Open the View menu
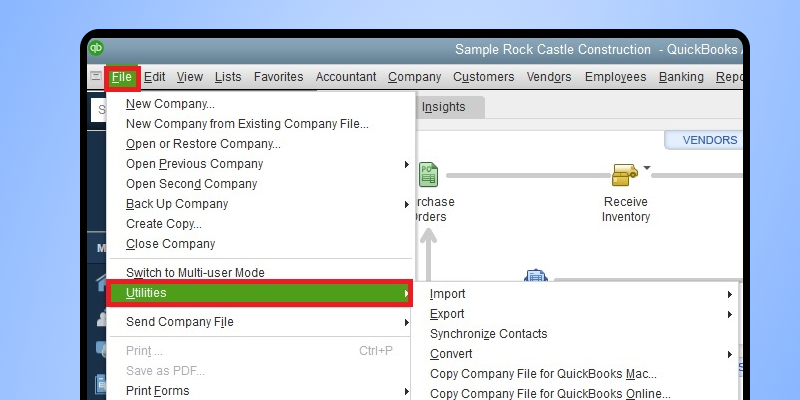The width and height of the screenshot is (800, 400). [x=190, y=77]
